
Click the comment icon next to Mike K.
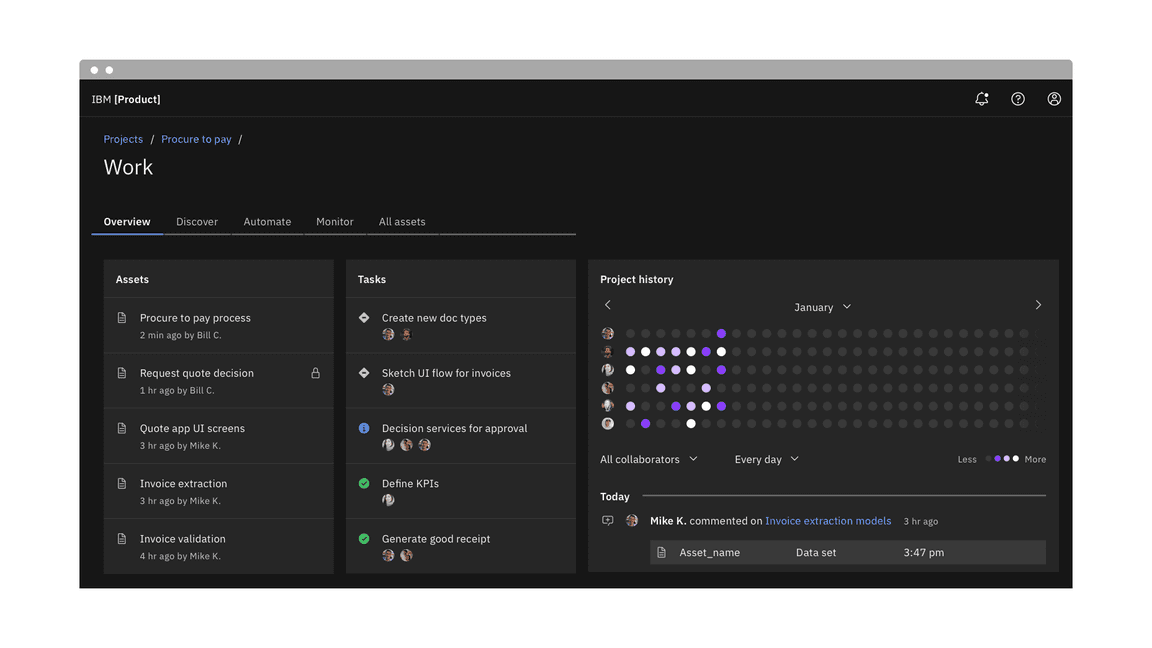(607, 521)
